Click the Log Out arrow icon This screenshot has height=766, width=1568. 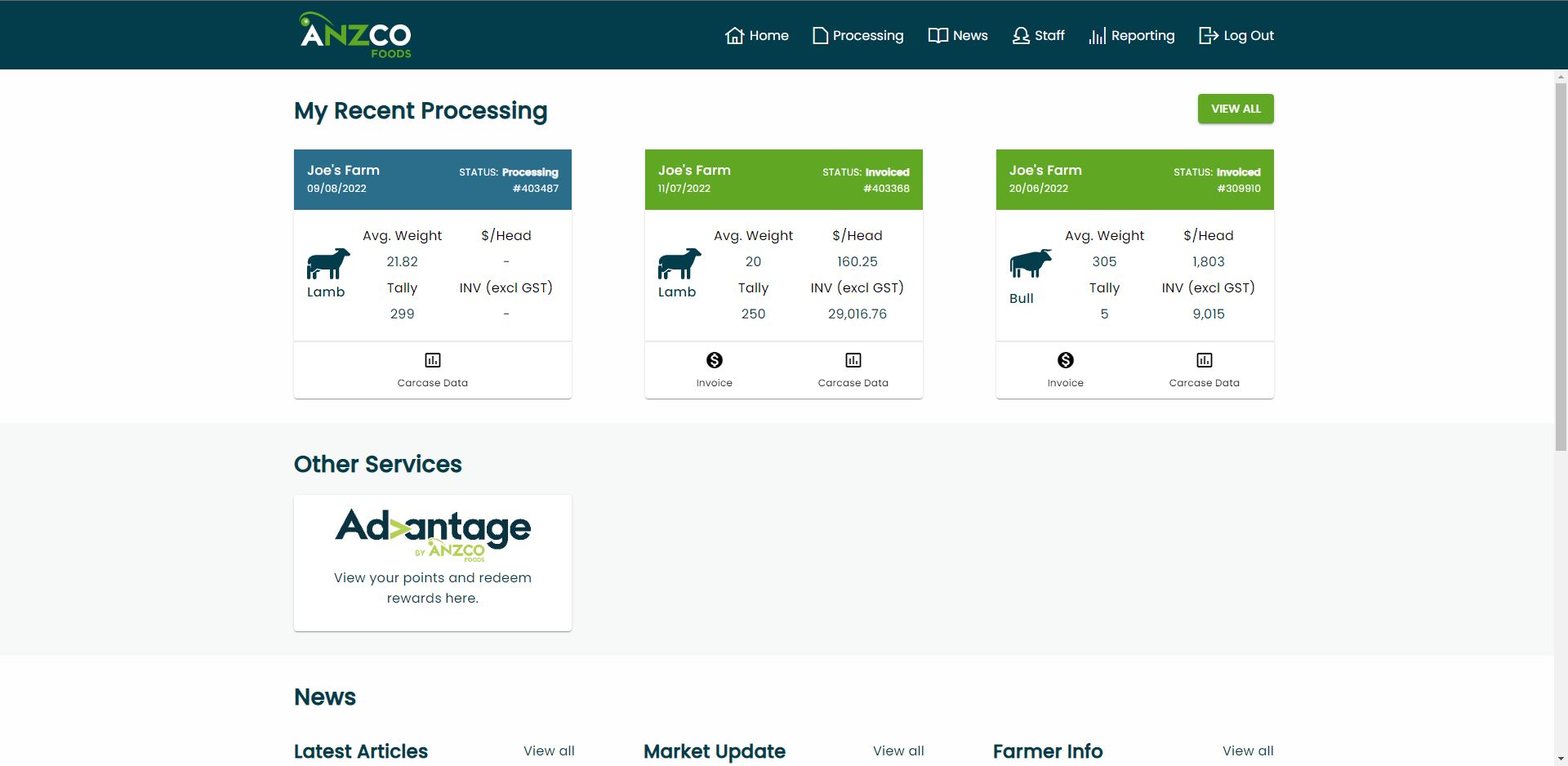(1208, 35)
